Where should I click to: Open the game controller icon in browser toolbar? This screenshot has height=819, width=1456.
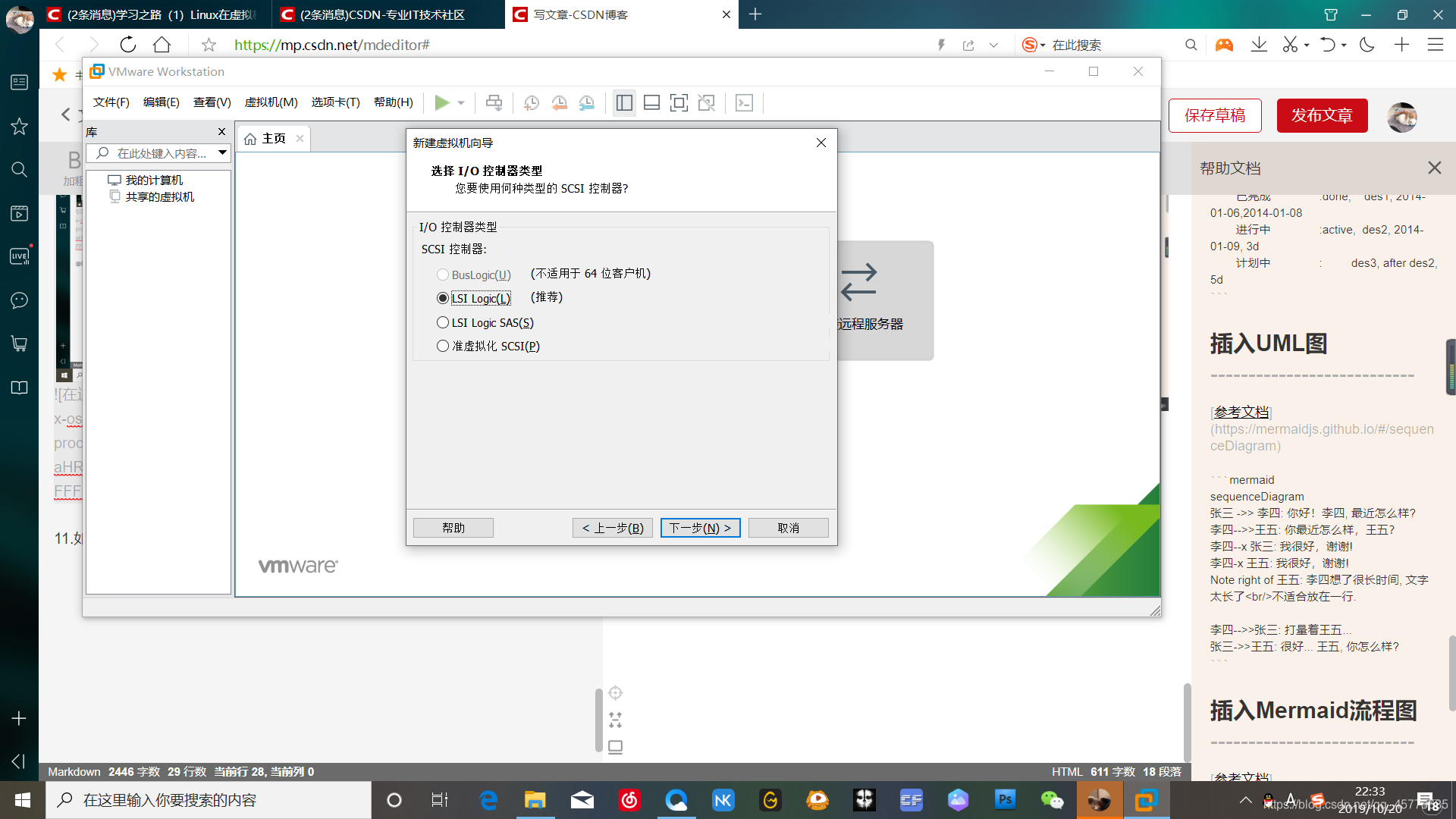pyautogui.click(x=1224, y=45)
